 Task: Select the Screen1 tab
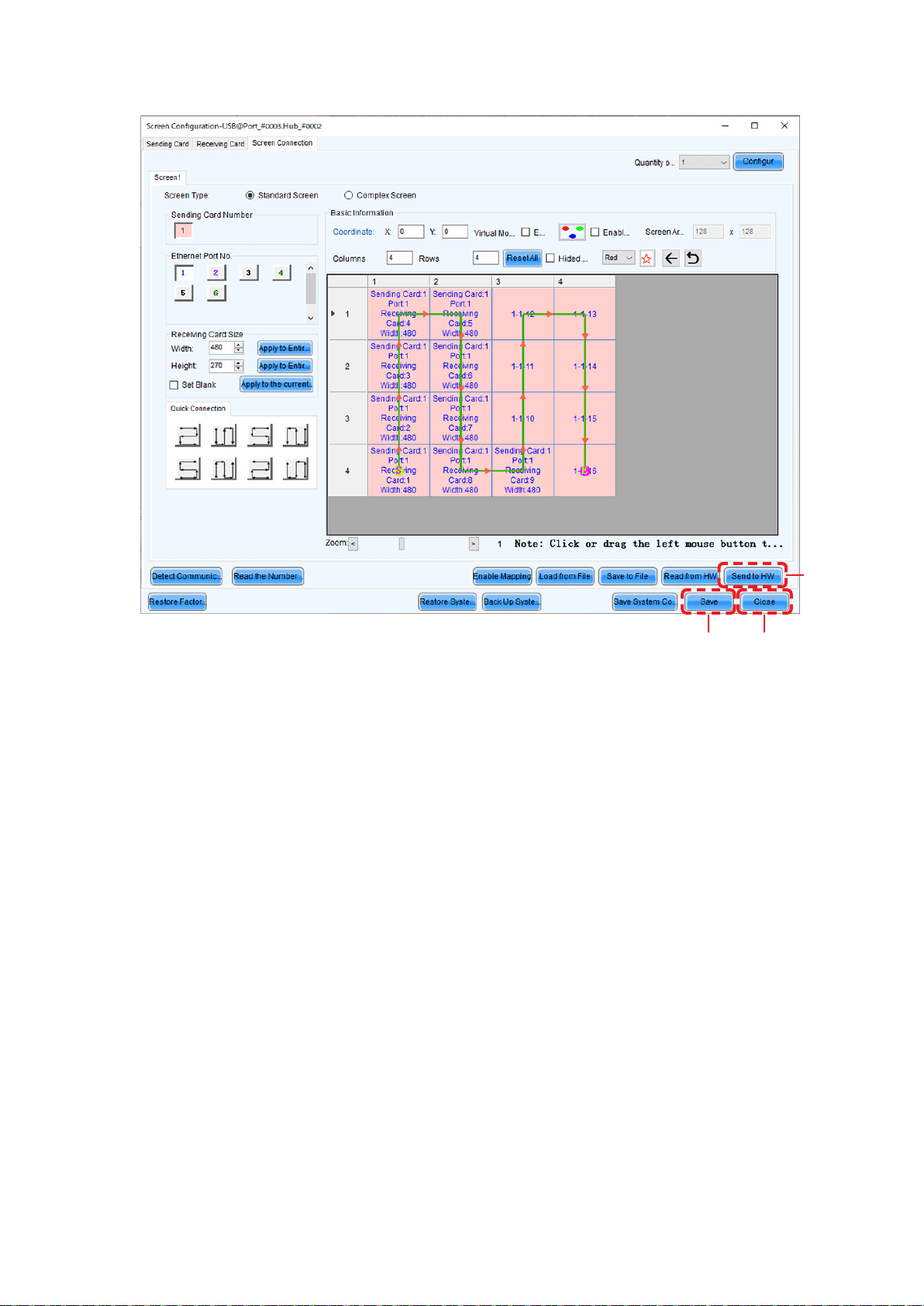pyautogui.click(x=167, y=177)
